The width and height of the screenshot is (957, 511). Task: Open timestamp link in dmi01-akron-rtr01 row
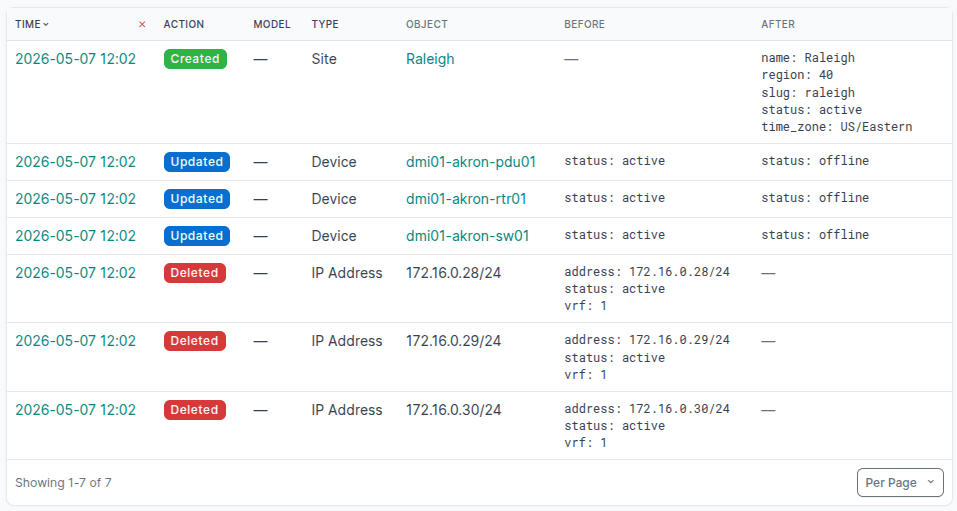pyautogui.click(x=76, y=199)
